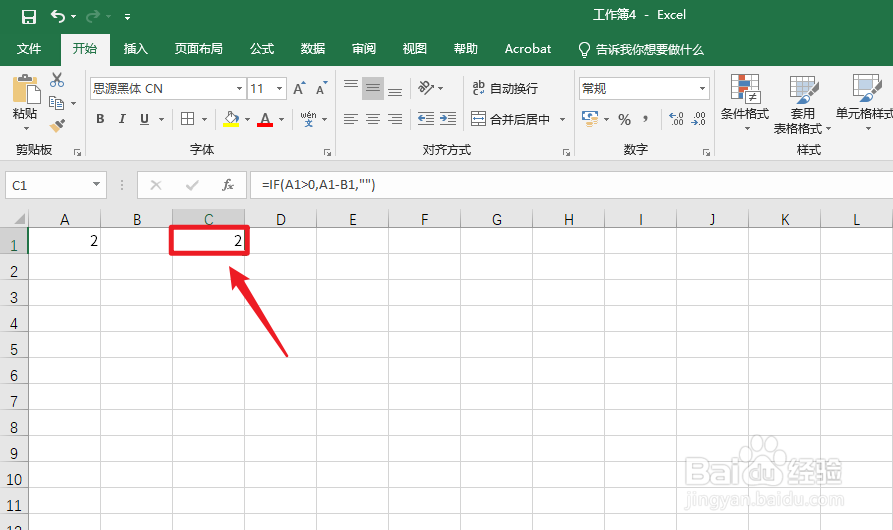Select cell A1 containing 2
Screen dimensions: 893x530
64,241
